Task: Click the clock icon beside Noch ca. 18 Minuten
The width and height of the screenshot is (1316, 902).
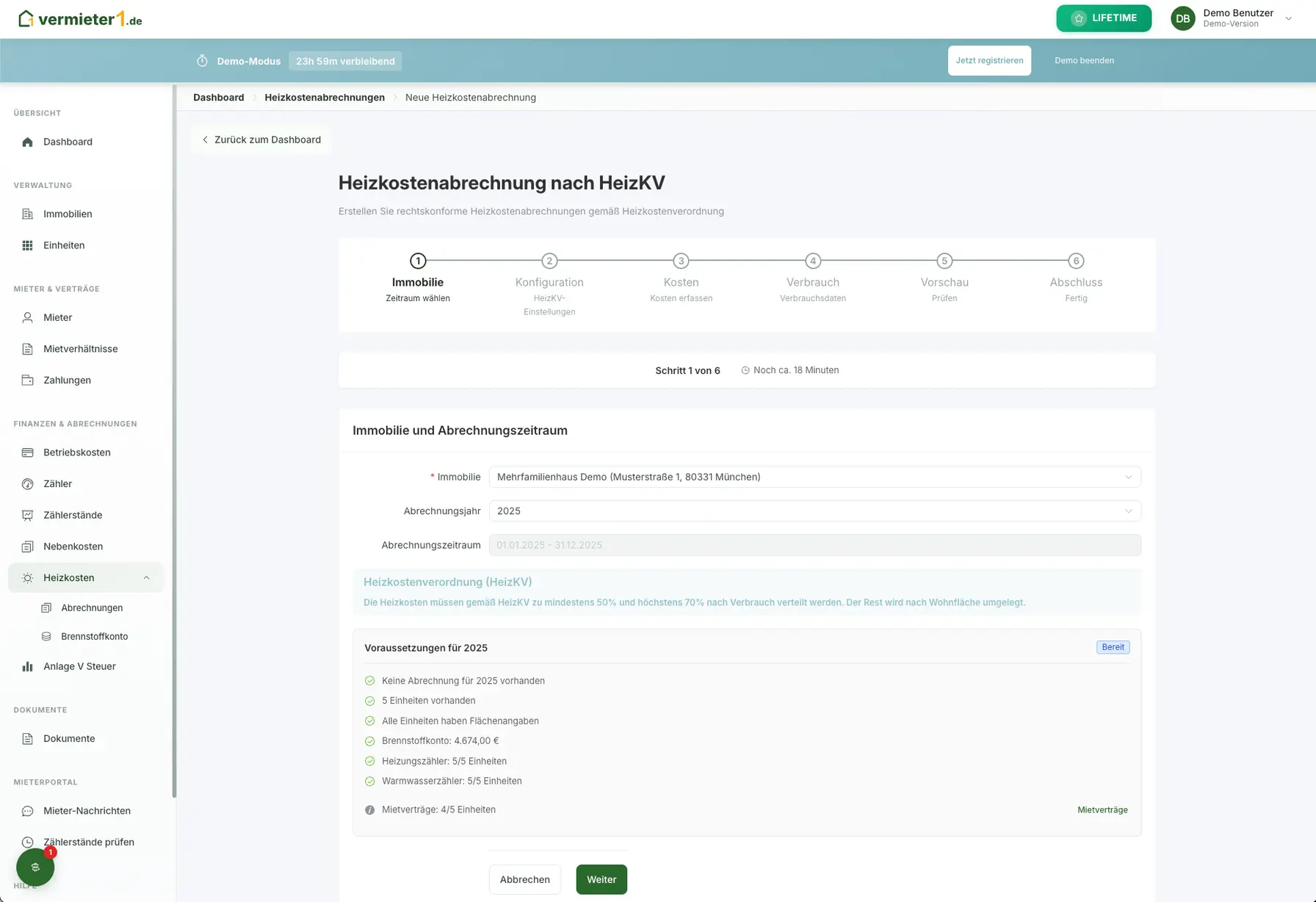Action: tap(745, 370)
